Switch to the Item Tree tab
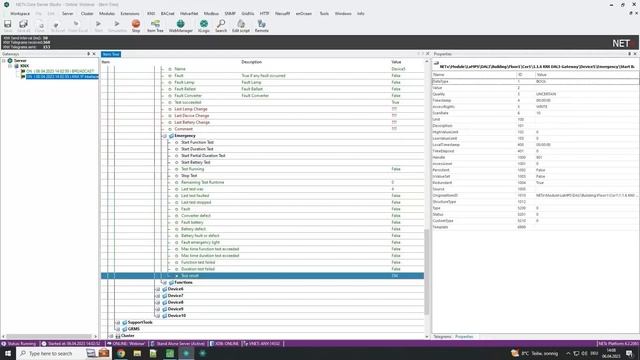The width and height of the screenshot is (640, 360). 111,54
